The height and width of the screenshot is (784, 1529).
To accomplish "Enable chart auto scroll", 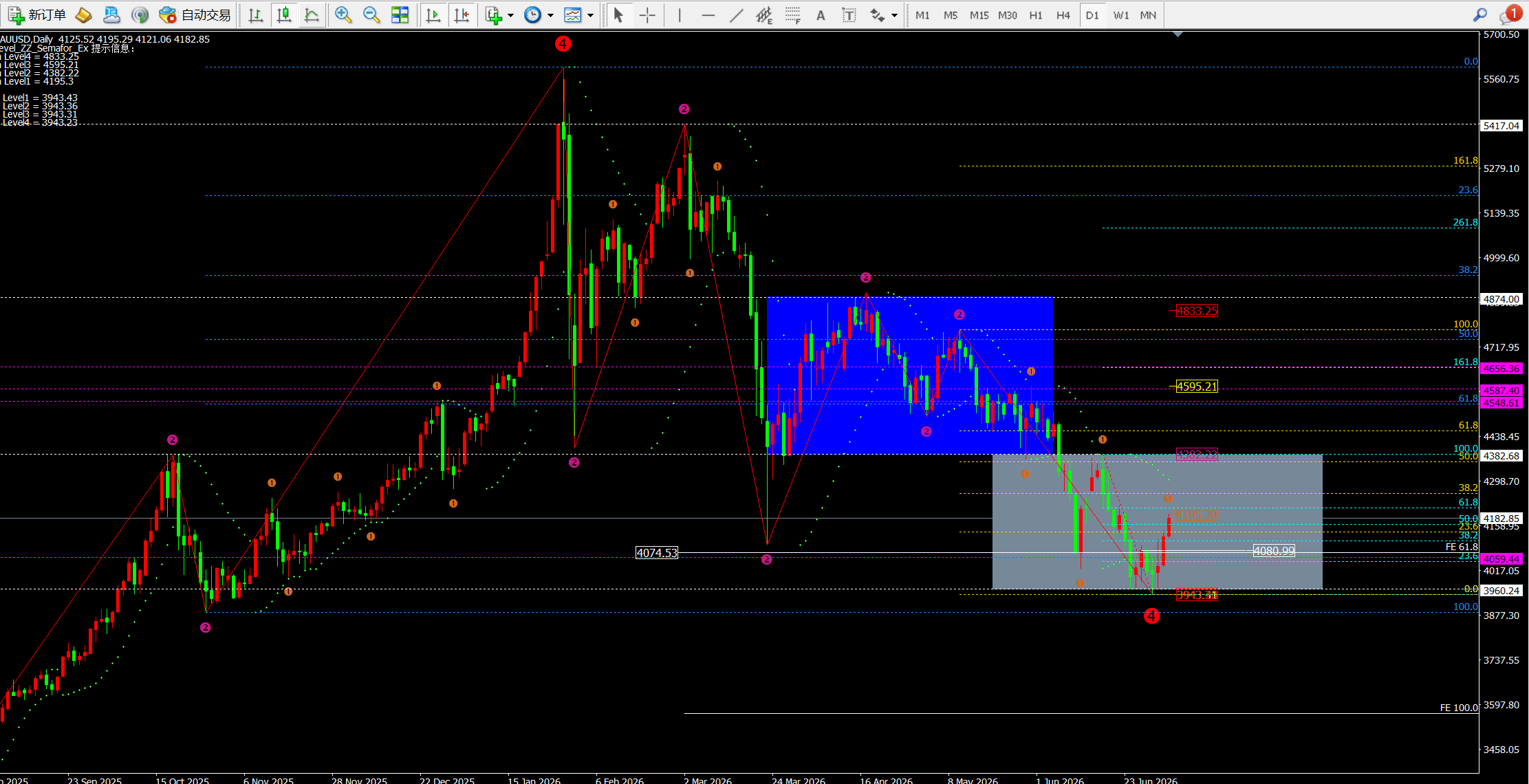I will click(433, 15).
